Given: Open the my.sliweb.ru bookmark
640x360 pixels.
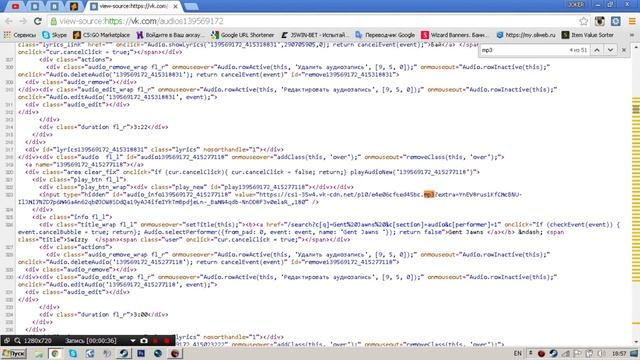Looking at the screenshot, I should (x=526, y=35).
